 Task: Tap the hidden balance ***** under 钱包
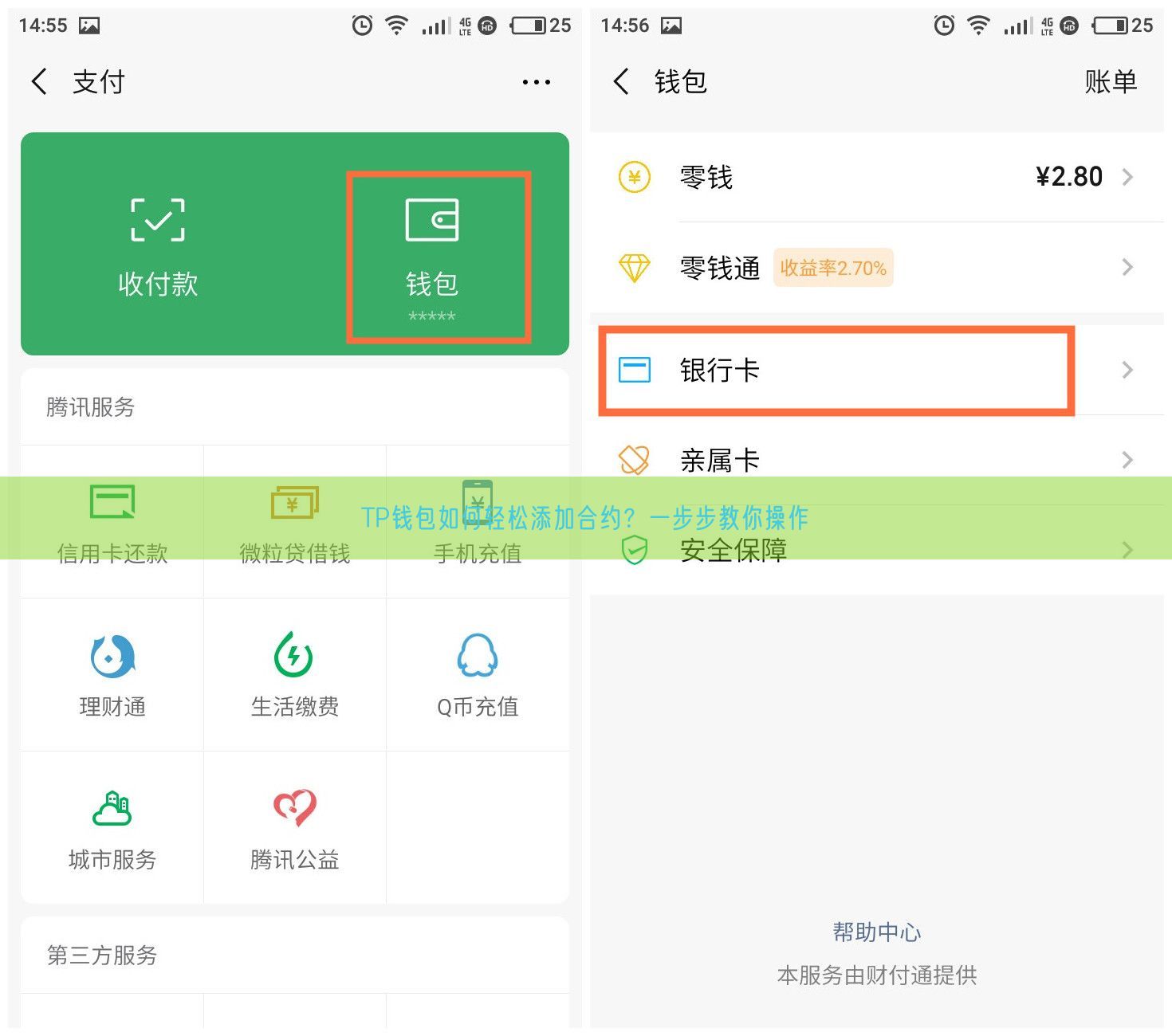(x=432, y=316)
